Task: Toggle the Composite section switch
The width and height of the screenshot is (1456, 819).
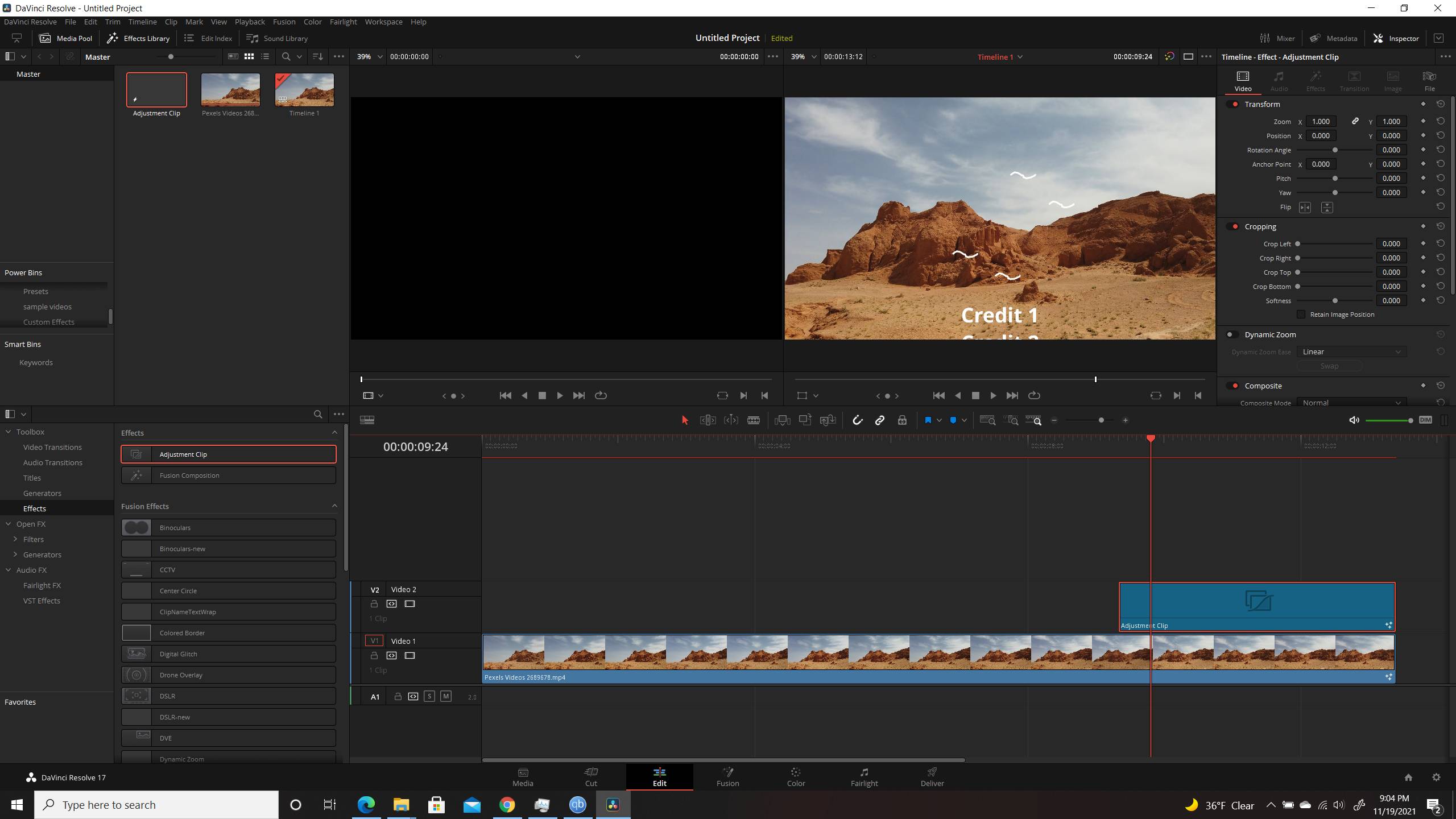Action: [x=1233, y=386]
